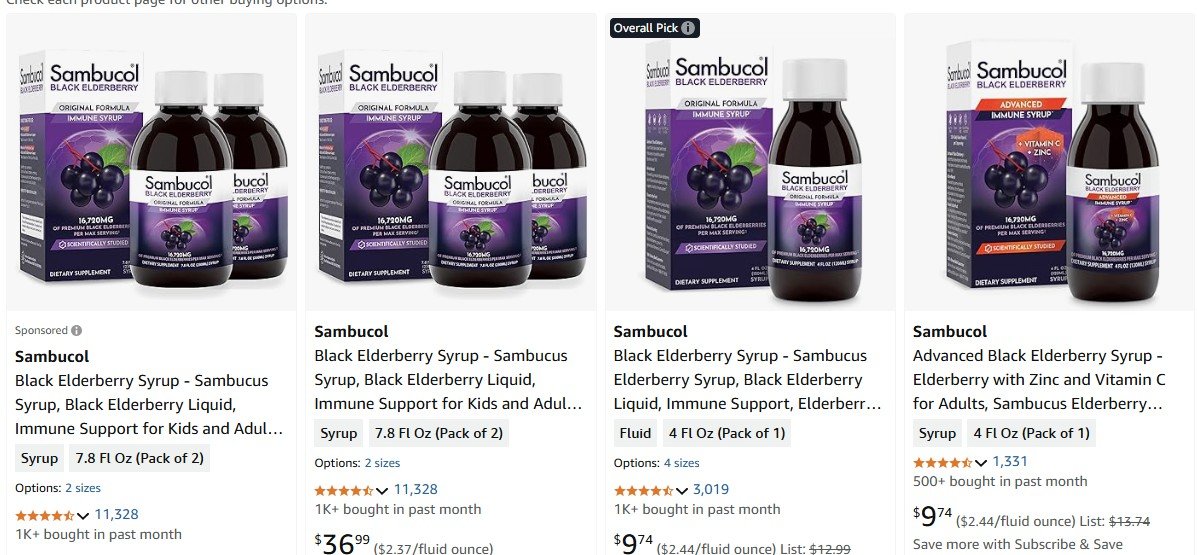
Task: Click the Overall Pick info icon
Action: [688, 28]
